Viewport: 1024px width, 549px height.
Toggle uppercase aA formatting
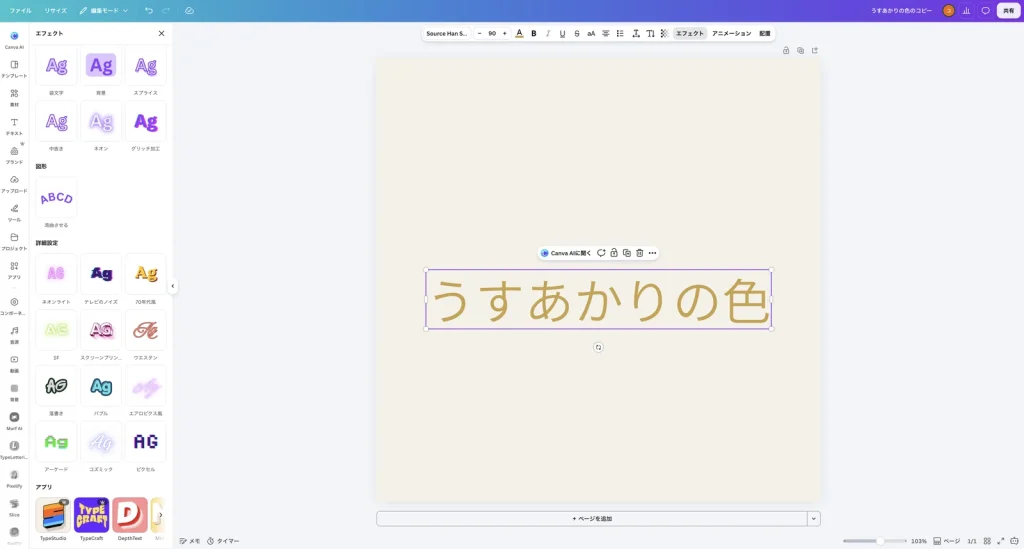[x=591, y=33]
